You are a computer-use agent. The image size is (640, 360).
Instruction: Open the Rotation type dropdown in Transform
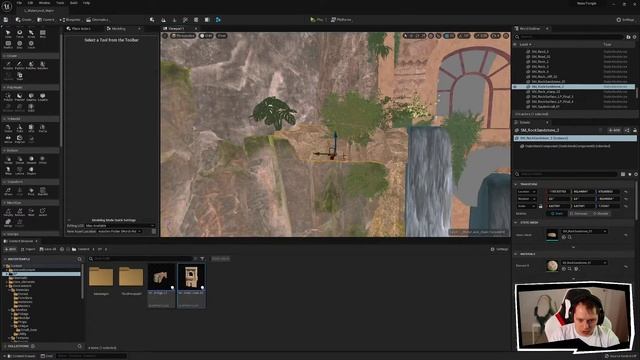(527, 199)
